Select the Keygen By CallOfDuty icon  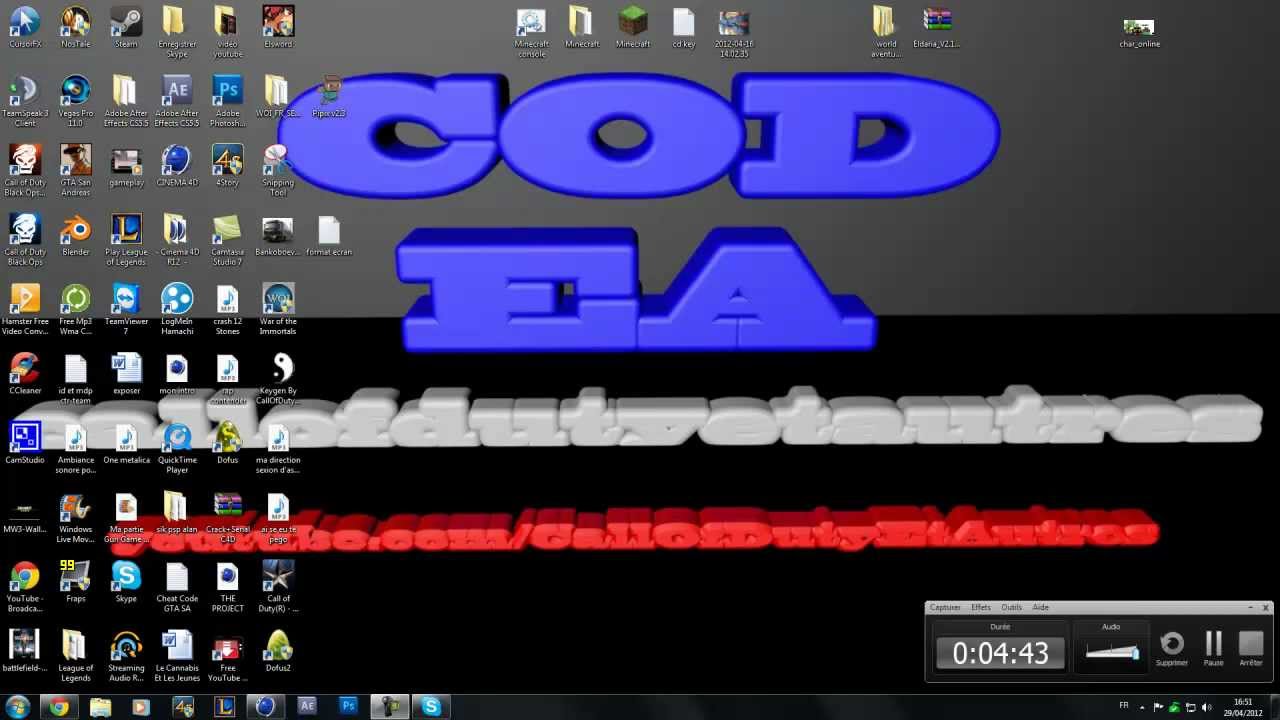[x=278, y=377]
